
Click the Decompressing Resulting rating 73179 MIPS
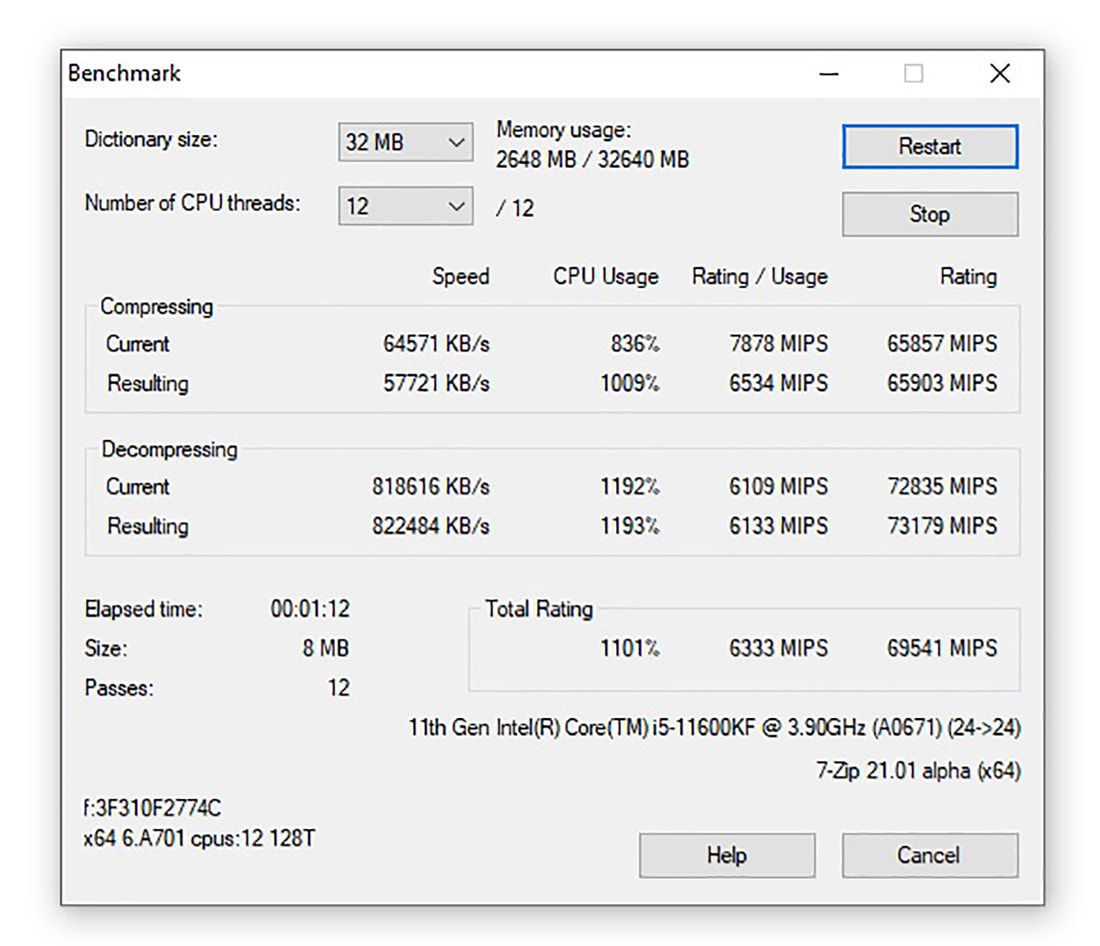tap(941, 527)
